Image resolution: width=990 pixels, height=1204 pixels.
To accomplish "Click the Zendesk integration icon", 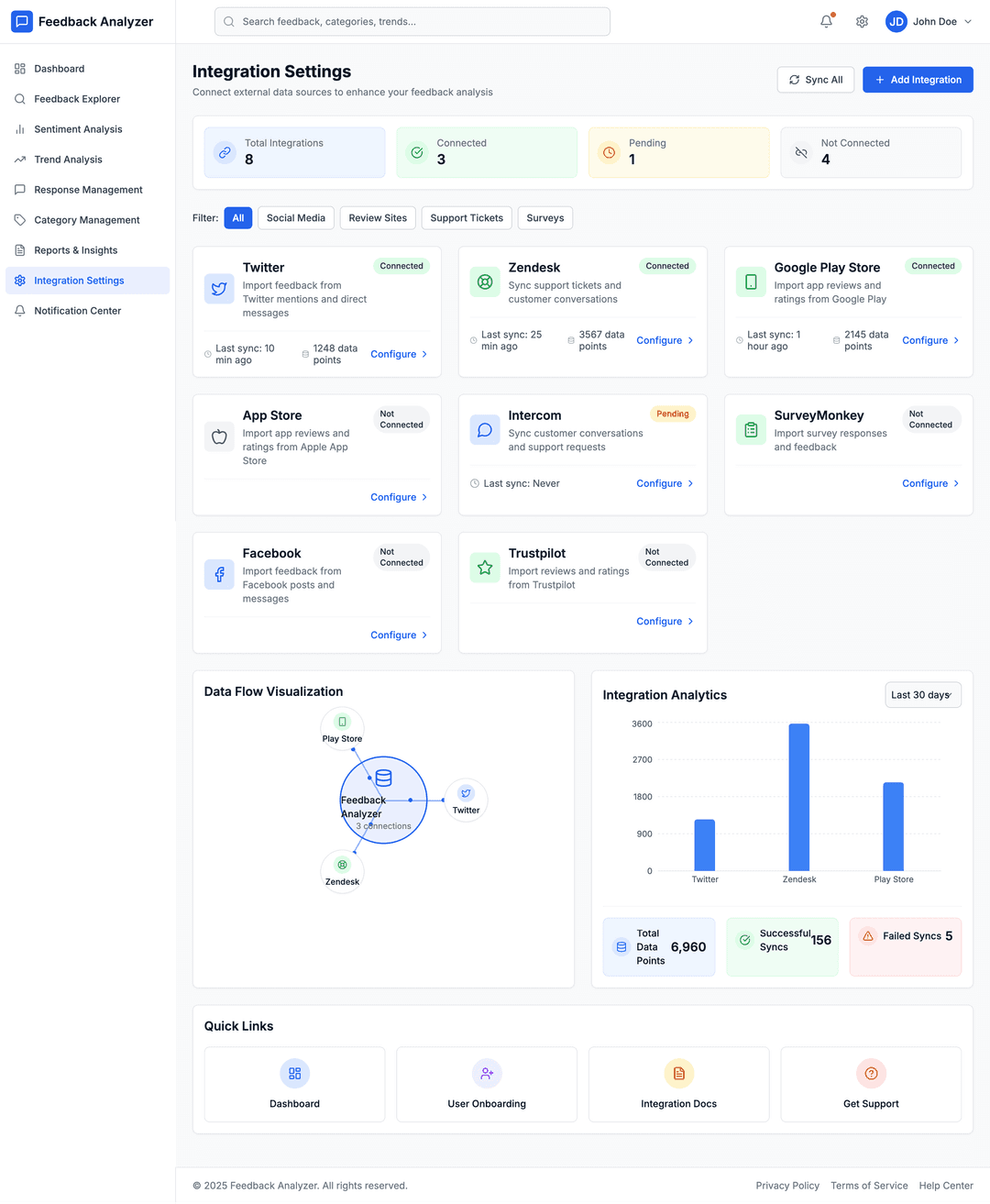I will 484,282.
